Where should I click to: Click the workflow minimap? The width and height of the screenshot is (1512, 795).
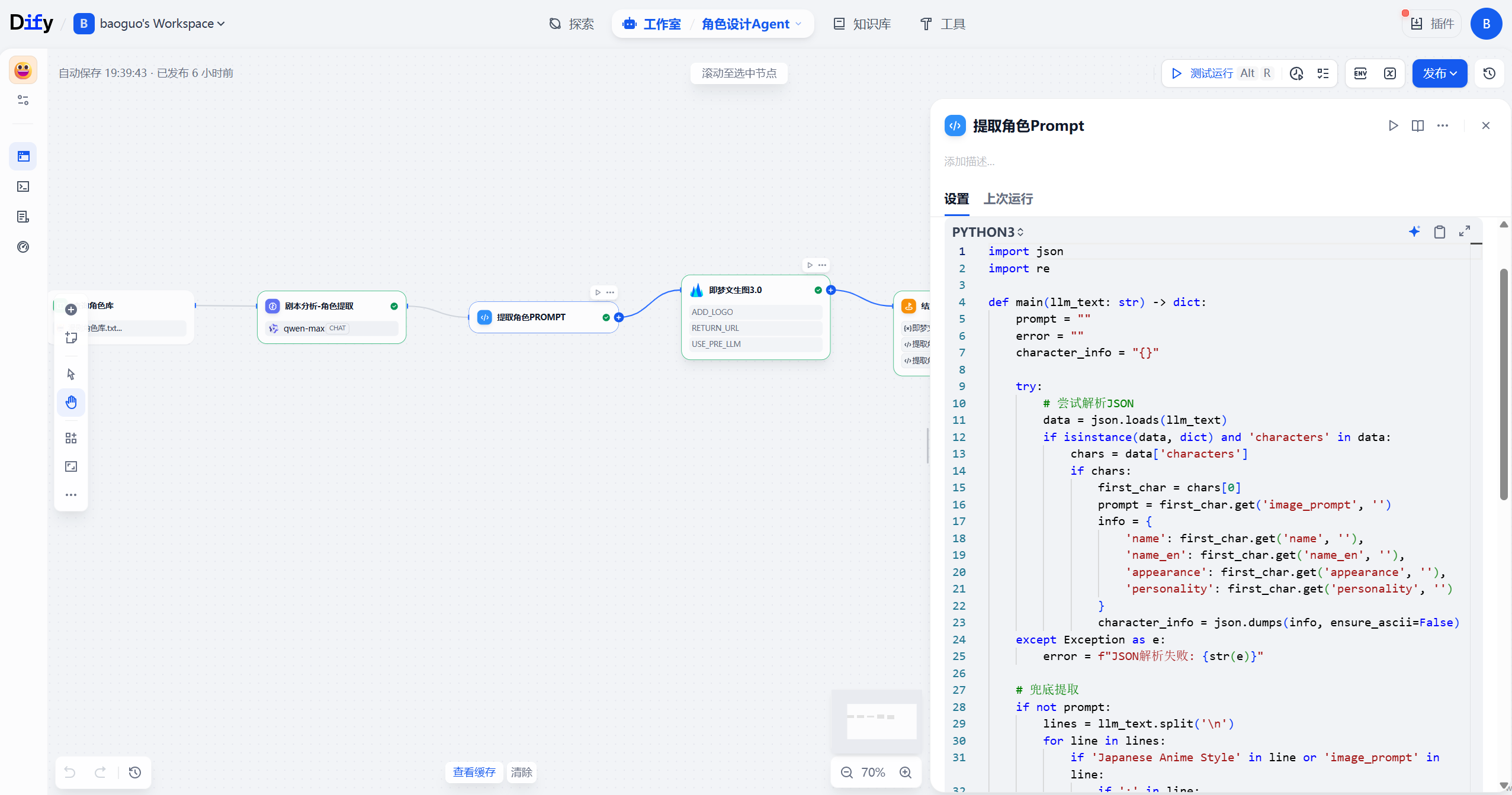coord(877,720)
